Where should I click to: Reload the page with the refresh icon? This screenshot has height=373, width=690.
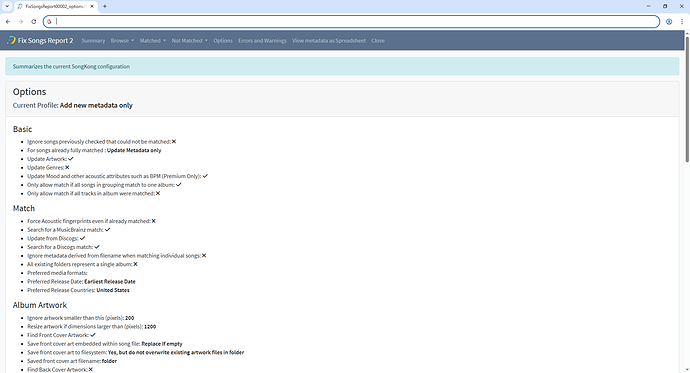(33, 22)
